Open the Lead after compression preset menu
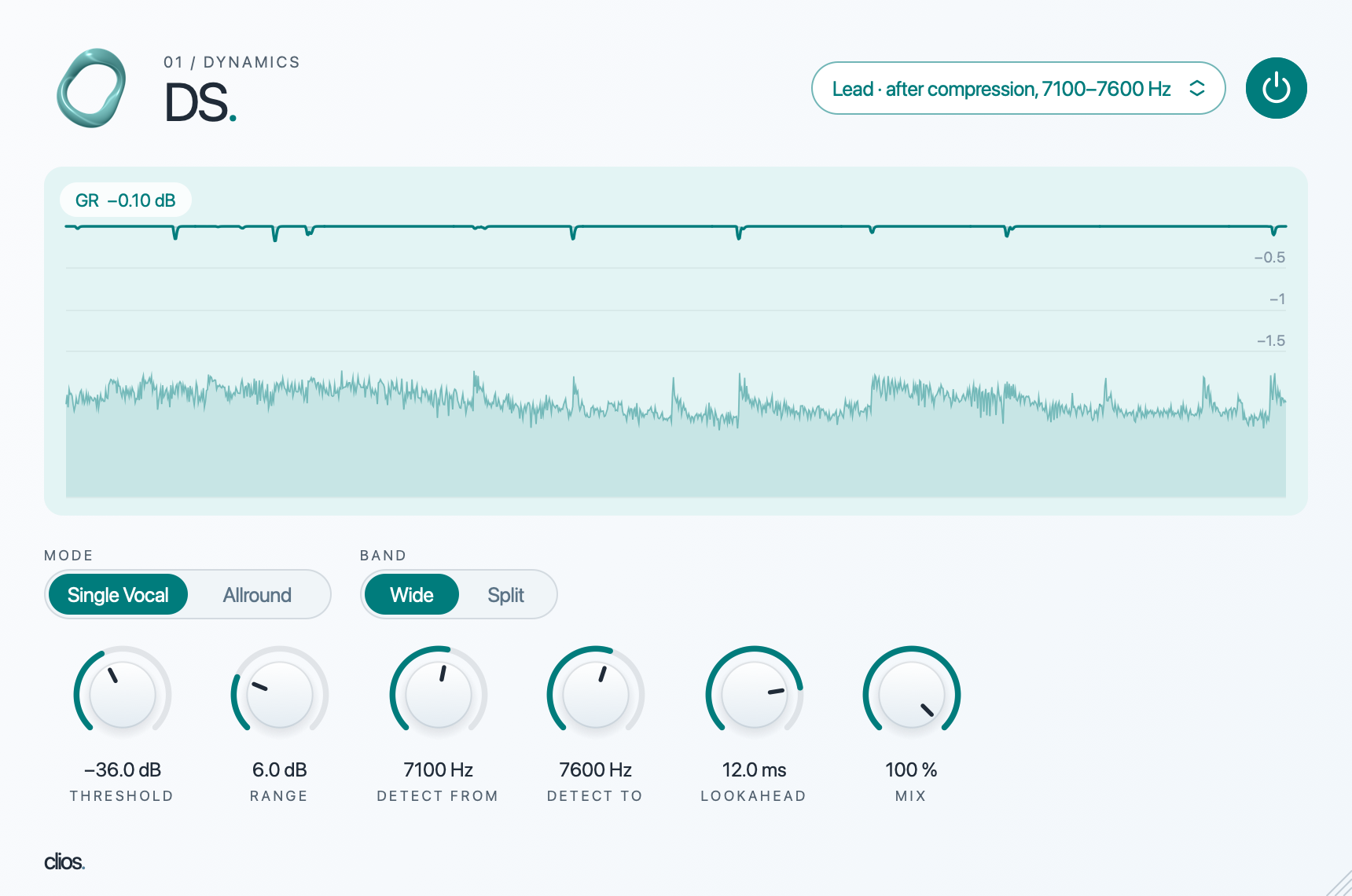This screenshot has width=1352, height=896. [x=1018, y=88]
